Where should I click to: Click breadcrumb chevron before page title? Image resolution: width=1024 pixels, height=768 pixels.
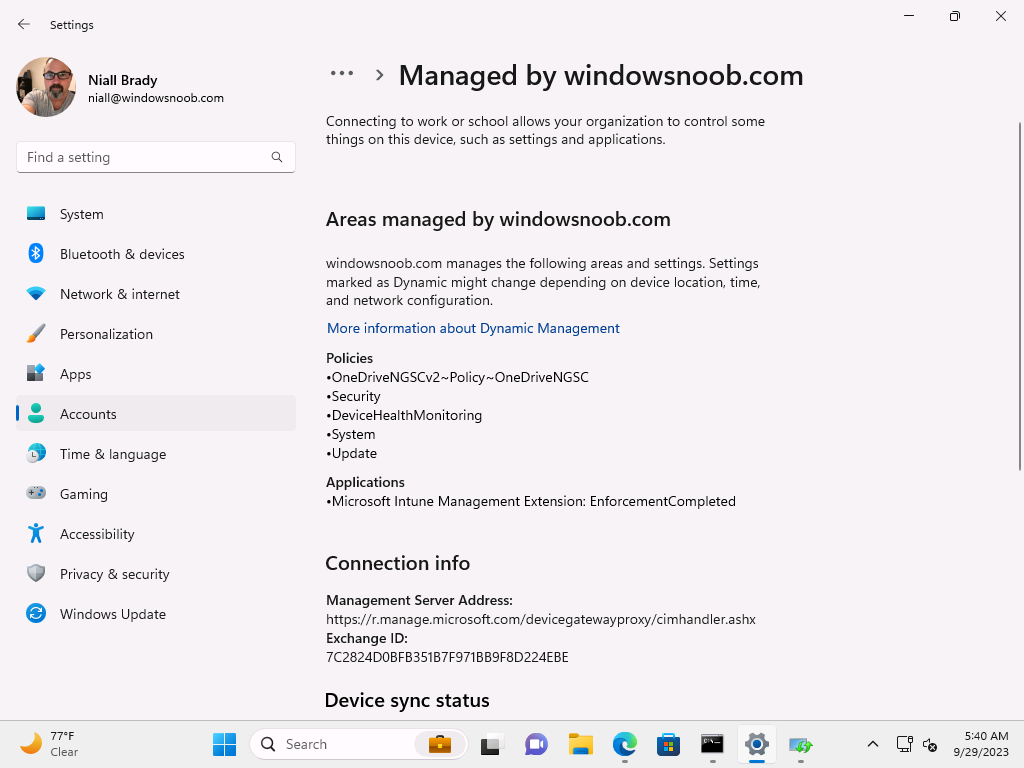(x=379, y=75)
